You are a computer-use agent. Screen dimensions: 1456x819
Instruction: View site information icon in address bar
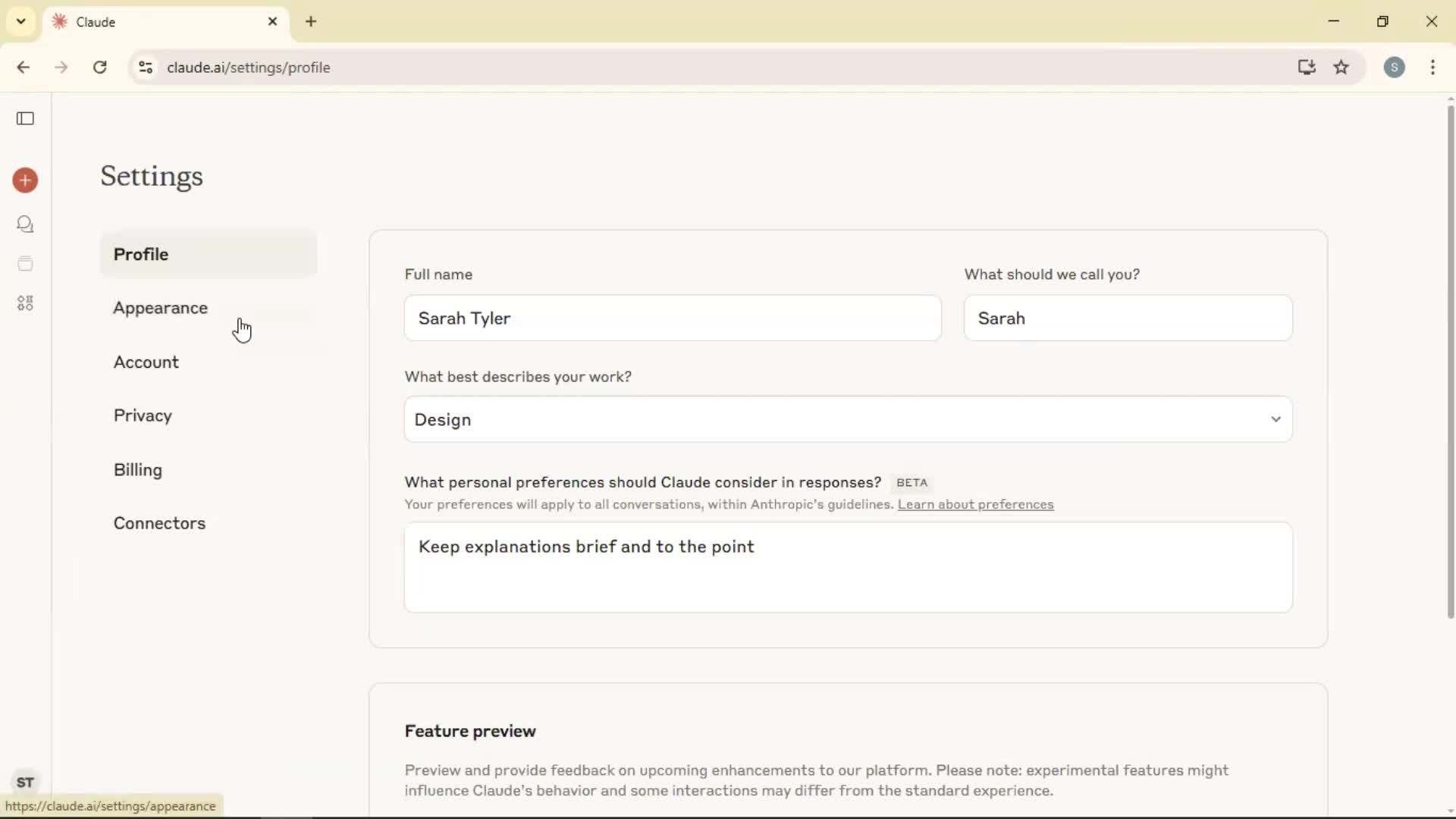tap(146, 67)
